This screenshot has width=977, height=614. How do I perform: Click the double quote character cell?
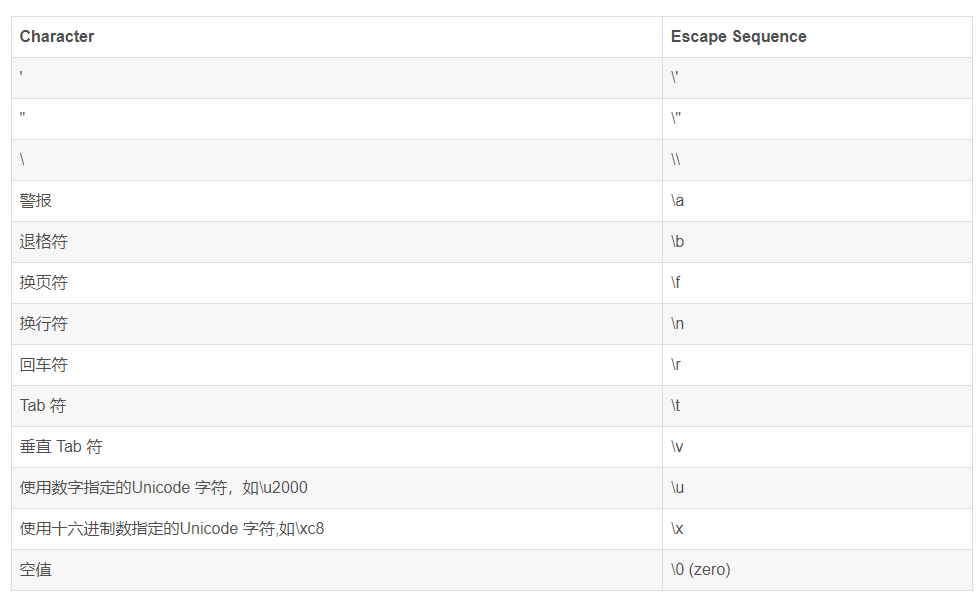click(336, 119)
